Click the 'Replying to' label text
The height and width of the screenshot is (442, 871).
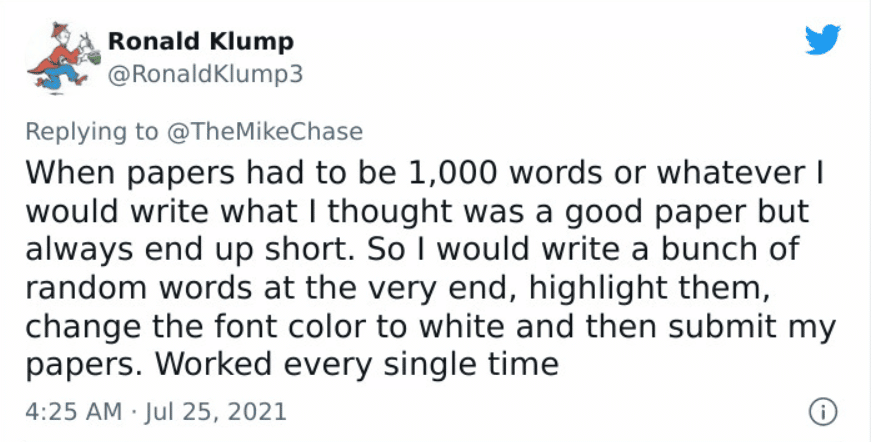pyautogui.click(x=92, y=132)
